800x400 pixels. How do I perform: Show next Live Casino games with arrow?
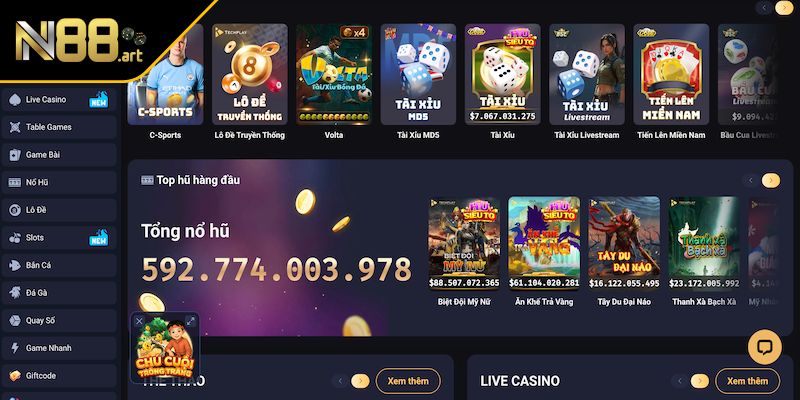(x=699, y=381)
